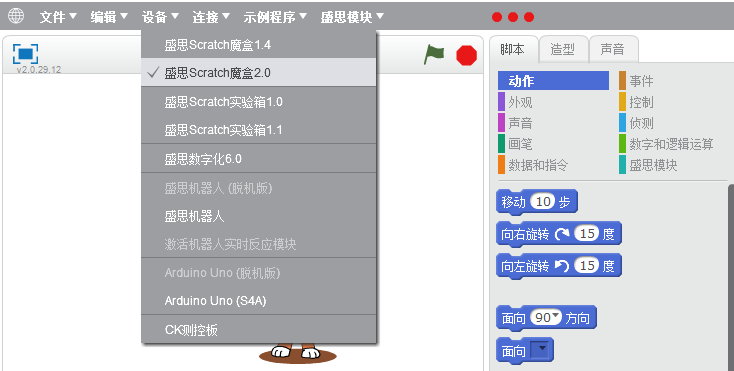Open the 面向 target dropdown arrow
The image size is (734, 371).
pyautogui.click(x=542, y=350)
